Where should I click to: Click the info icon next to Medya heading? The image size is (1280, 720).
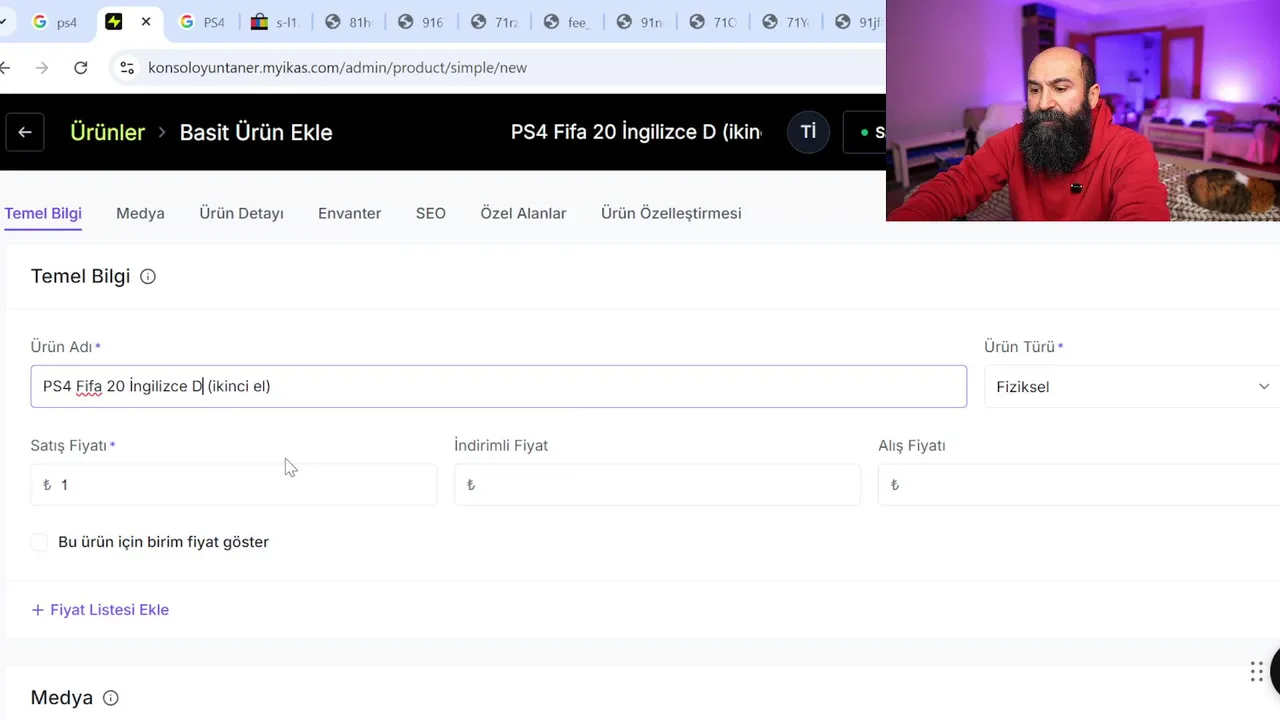pos(111,698)
